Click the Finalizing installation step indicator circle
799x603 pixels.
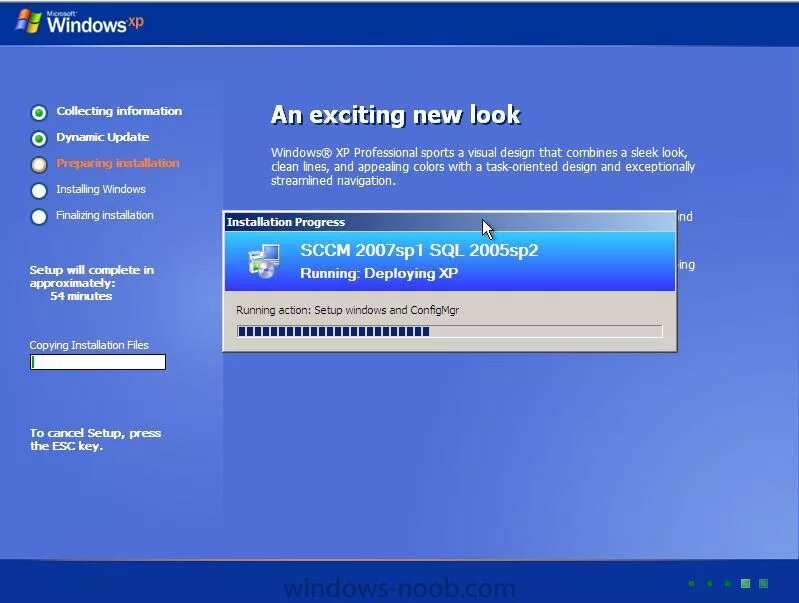click(x=39, y=217)
